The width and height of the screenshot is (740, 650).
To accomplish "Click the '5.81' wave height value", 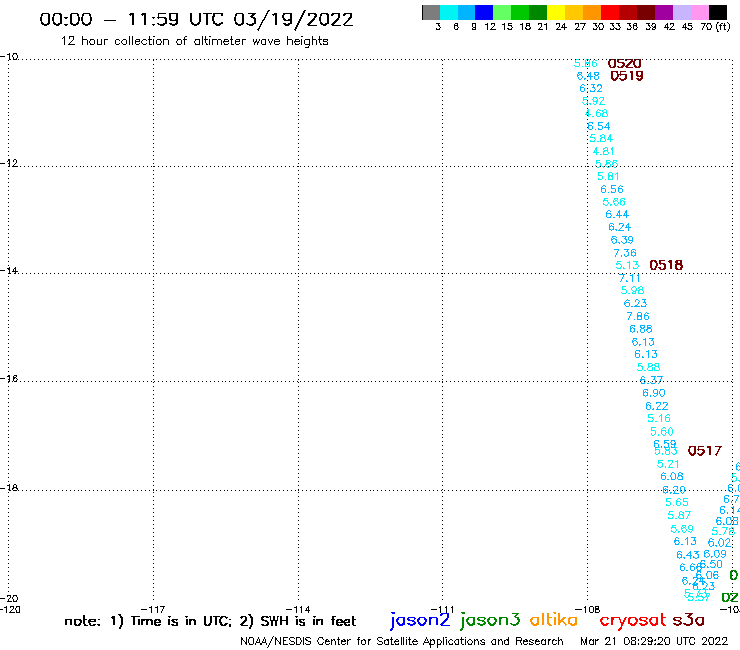I will (608, 177).
